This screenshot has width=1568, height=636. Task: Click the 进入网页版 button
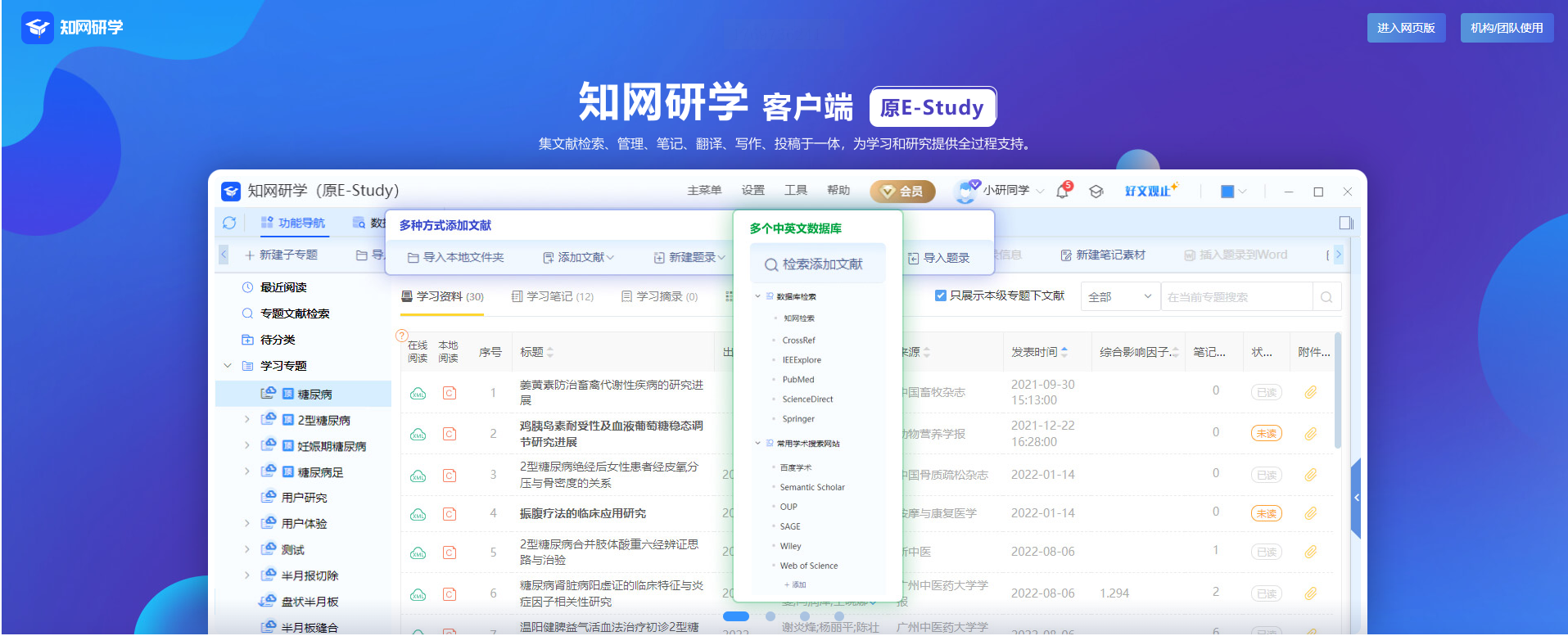point(1406,28)
